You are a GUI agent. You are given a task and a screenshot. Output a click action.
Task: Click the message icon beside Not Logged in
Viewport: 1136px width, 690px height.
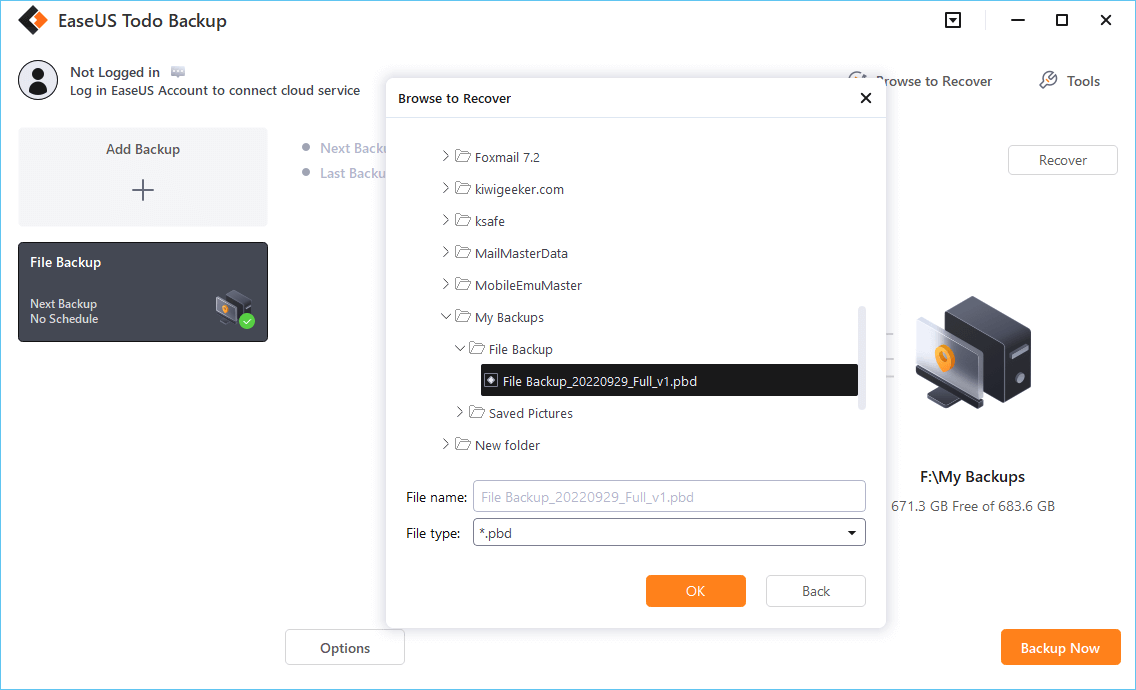[178, 72]
